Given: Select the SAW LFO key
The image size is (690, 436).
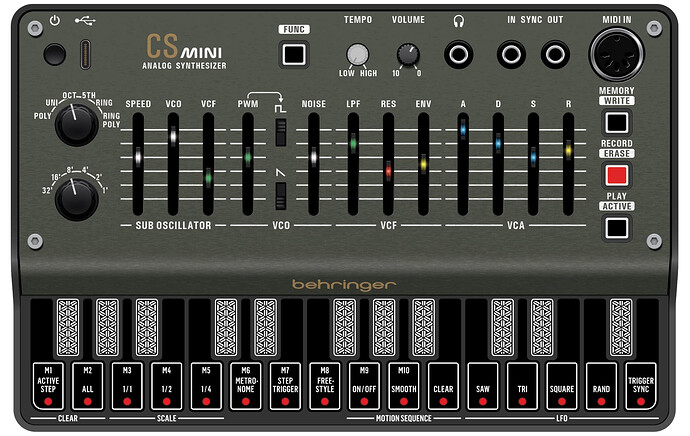Looking at the screenshot, I should click(x=483, y=386).
